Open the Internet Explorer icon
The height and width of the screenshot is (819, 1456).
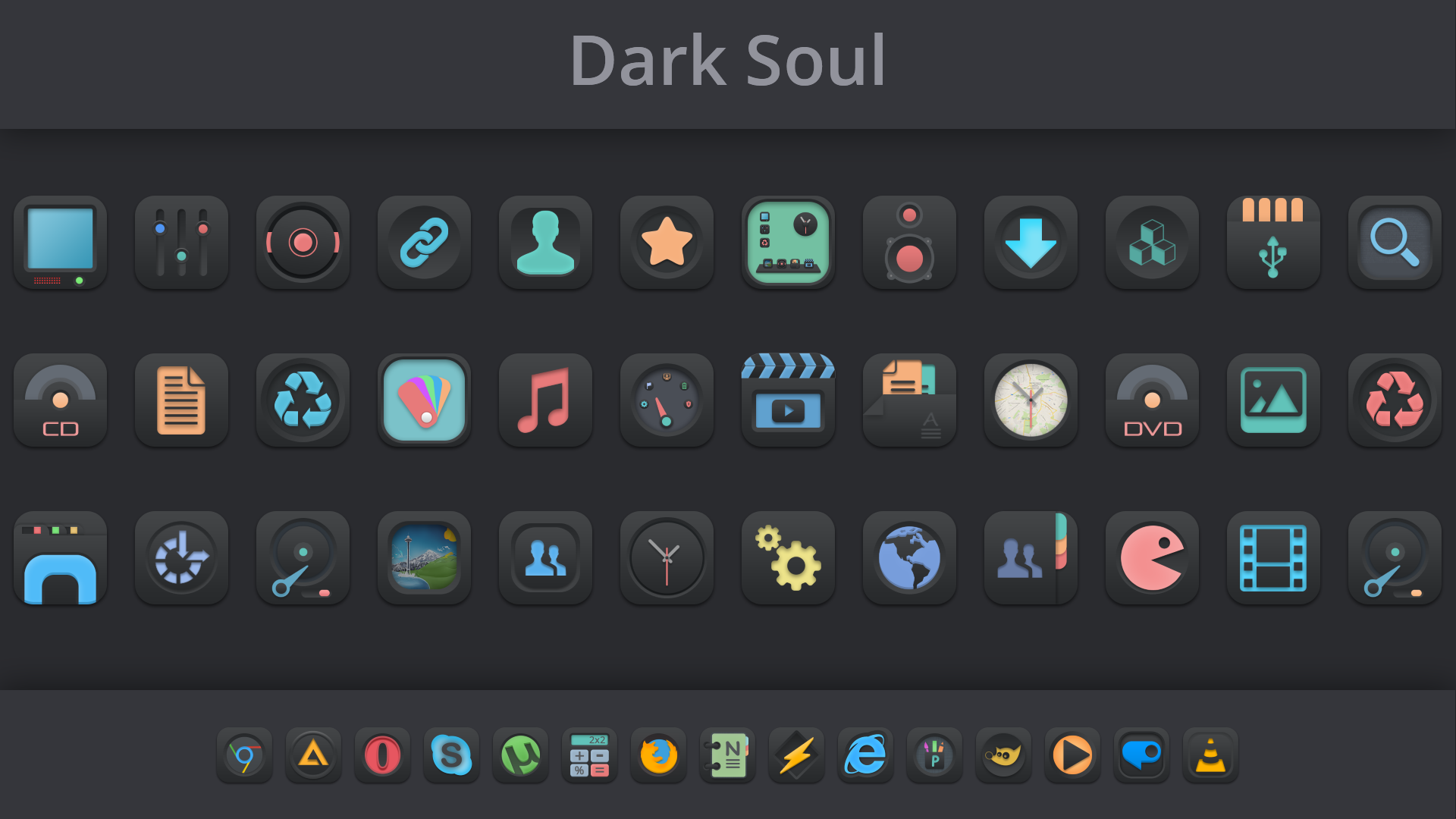click(x=865, y=755)
